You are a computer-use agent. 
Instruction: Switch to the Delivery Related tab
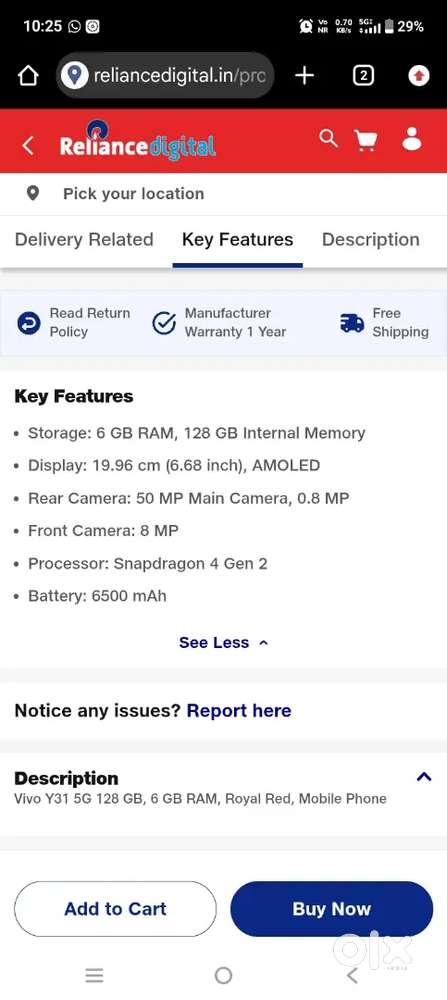84,240
